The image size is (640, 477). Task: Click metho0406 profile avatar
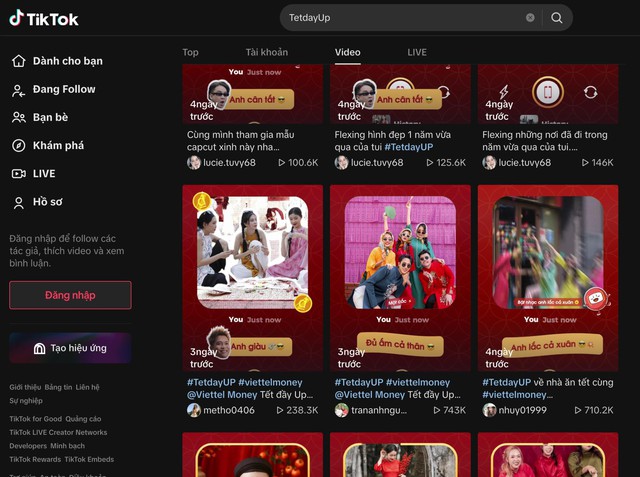(x=193, y=410)
